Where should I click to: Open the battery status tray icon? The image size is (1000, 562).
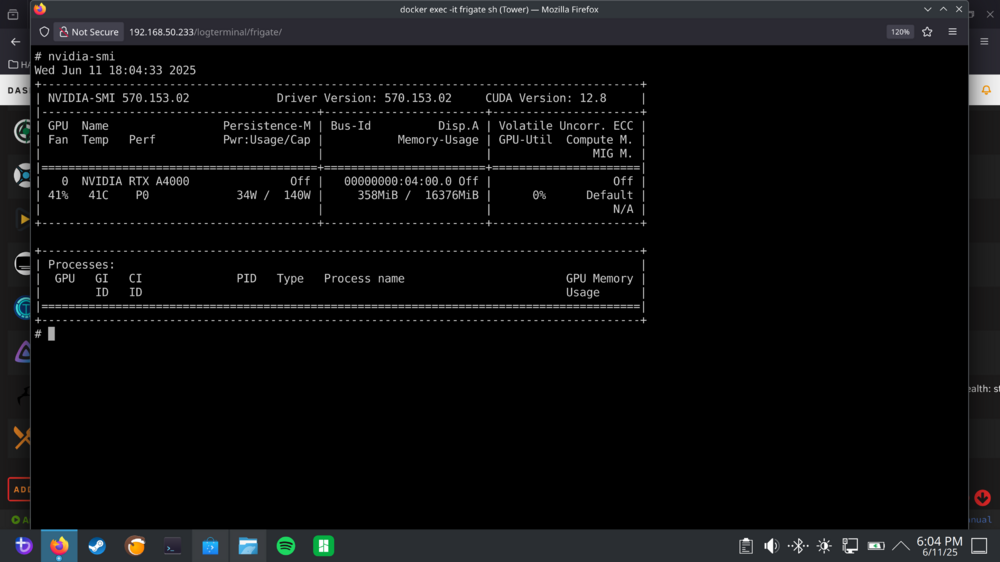876,546
